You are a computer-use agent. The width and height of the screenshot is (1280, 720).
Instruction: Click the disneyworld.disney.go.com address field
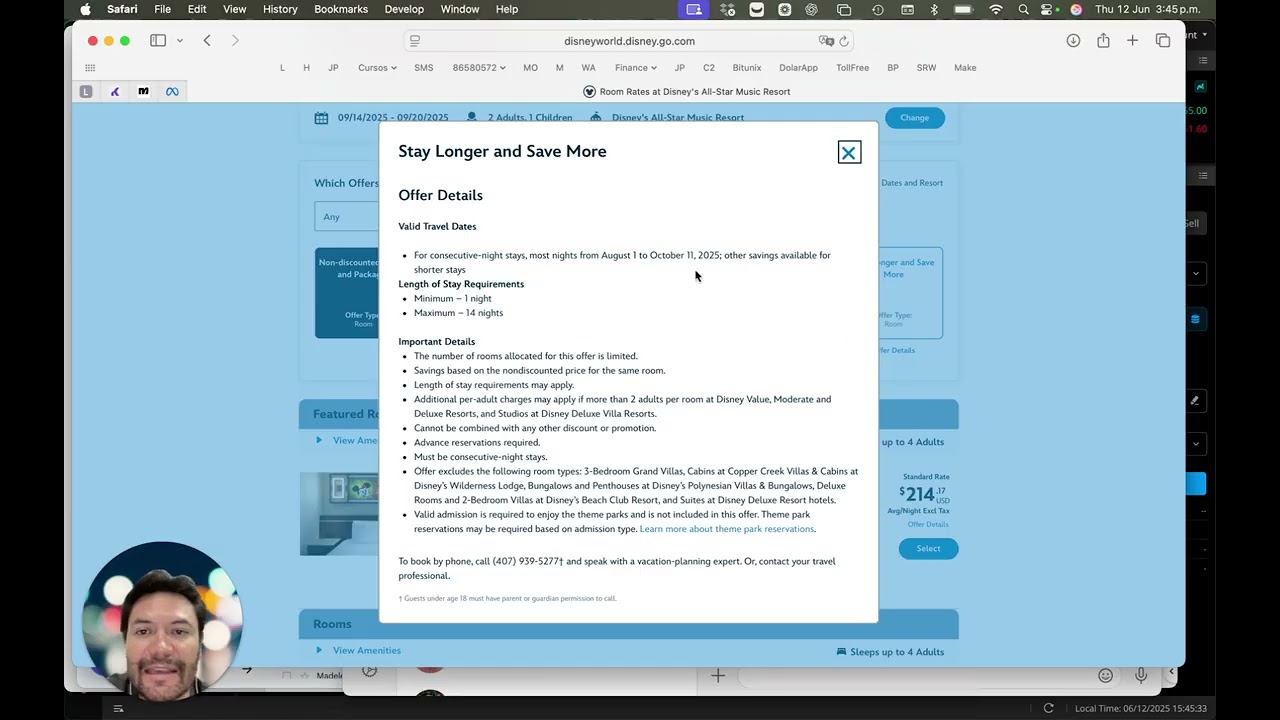(629, 41)
